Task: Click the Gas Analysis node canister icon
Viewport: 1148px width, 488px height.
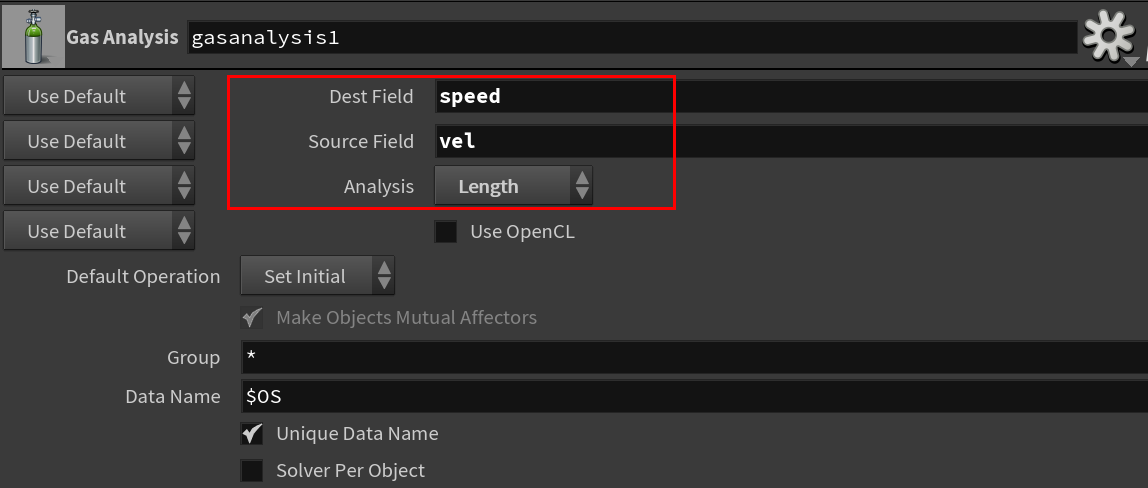Action: tap(33, 37)
